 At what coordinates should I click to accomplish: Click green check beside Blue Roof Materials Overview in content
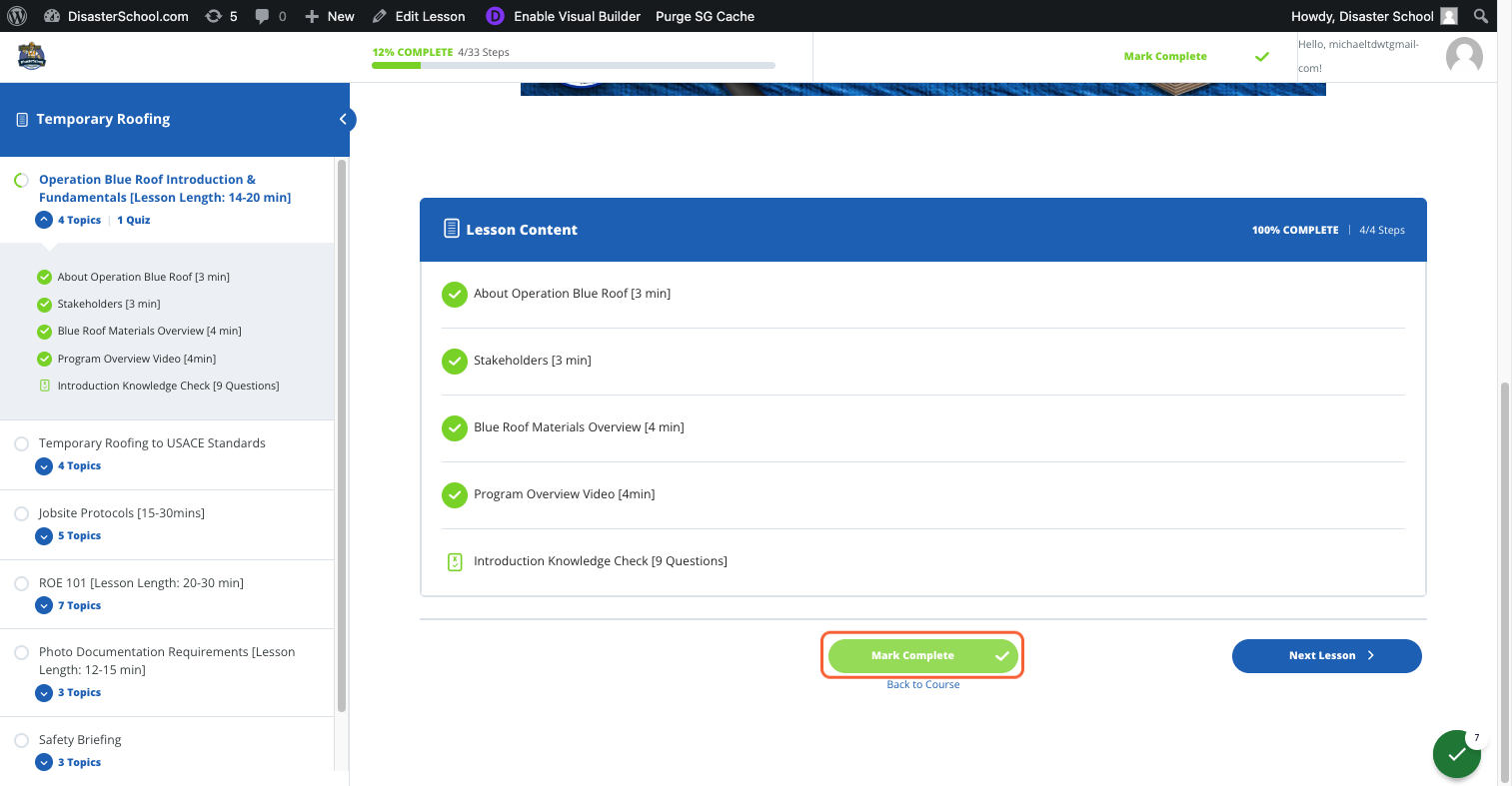(x=455, y=427)
